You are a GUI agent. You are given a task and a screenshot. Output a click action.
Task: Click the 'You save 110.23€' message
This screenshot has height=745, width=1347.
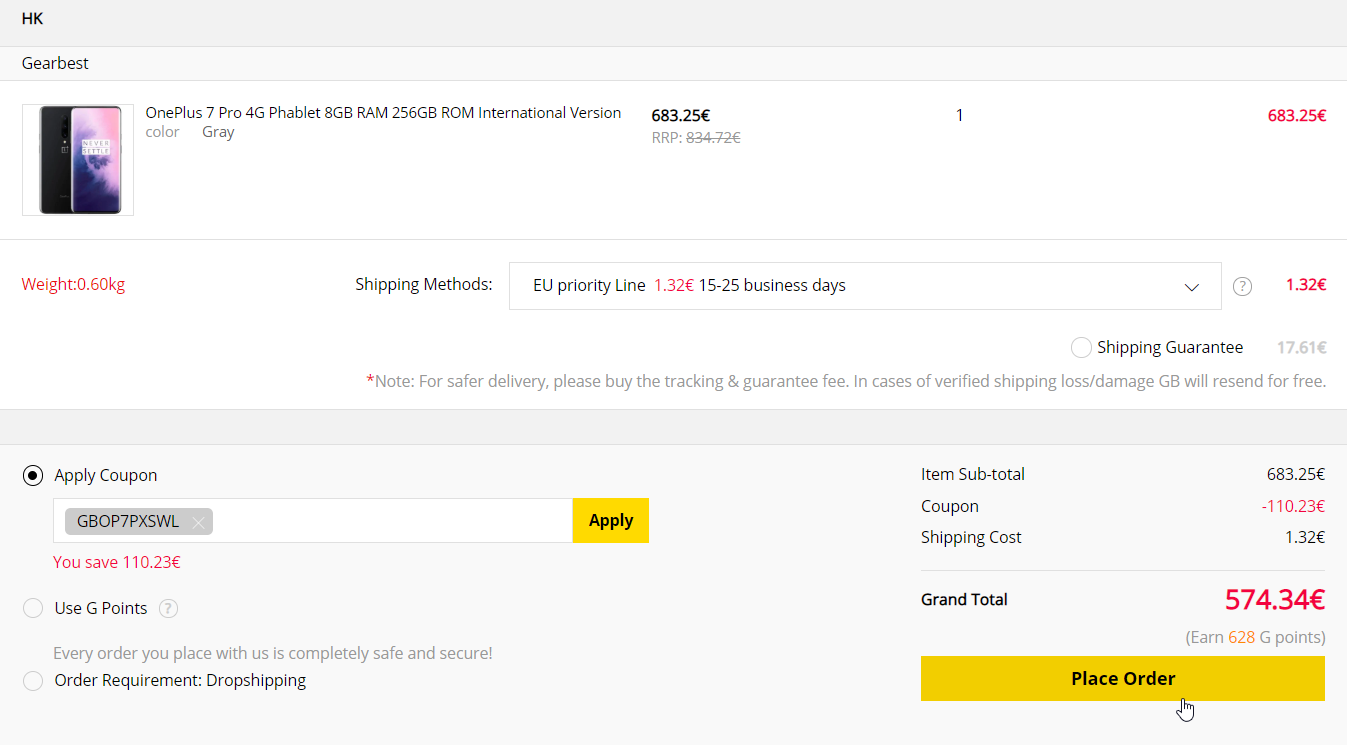(117, 562)
